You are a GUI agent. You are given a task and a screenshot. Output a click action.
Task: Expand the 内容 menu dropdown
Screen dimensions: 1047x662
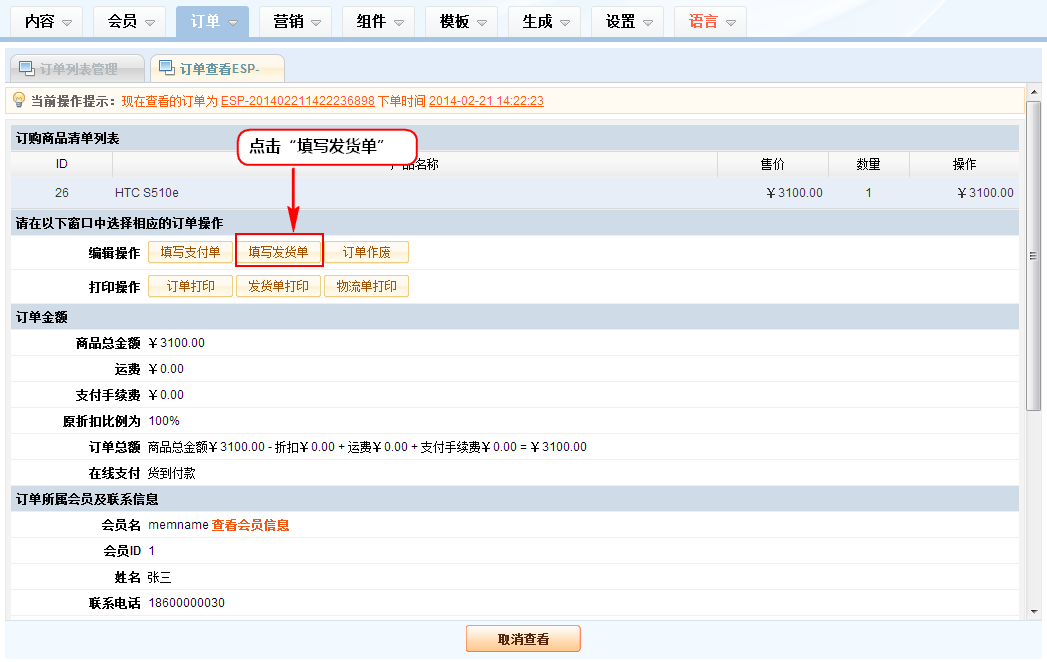click(x=48, y=22)
